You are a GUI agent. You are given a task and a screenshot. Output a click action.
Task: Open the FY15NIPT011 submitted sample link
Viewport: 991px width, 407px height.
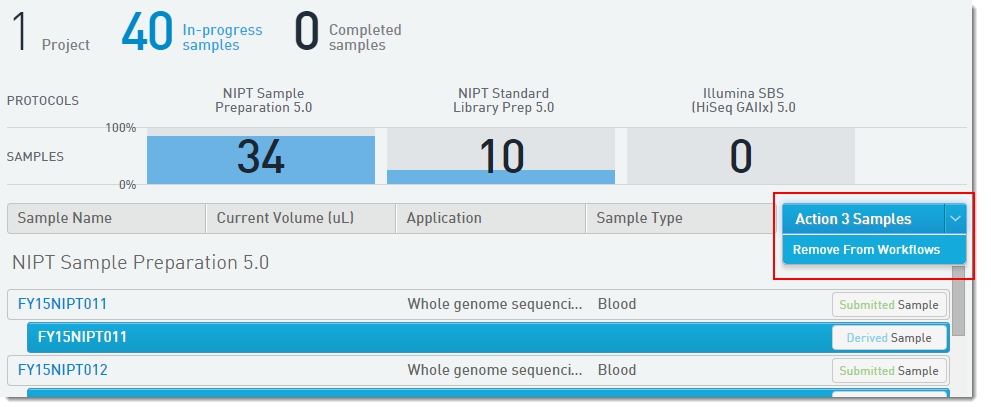pos(62,304)
